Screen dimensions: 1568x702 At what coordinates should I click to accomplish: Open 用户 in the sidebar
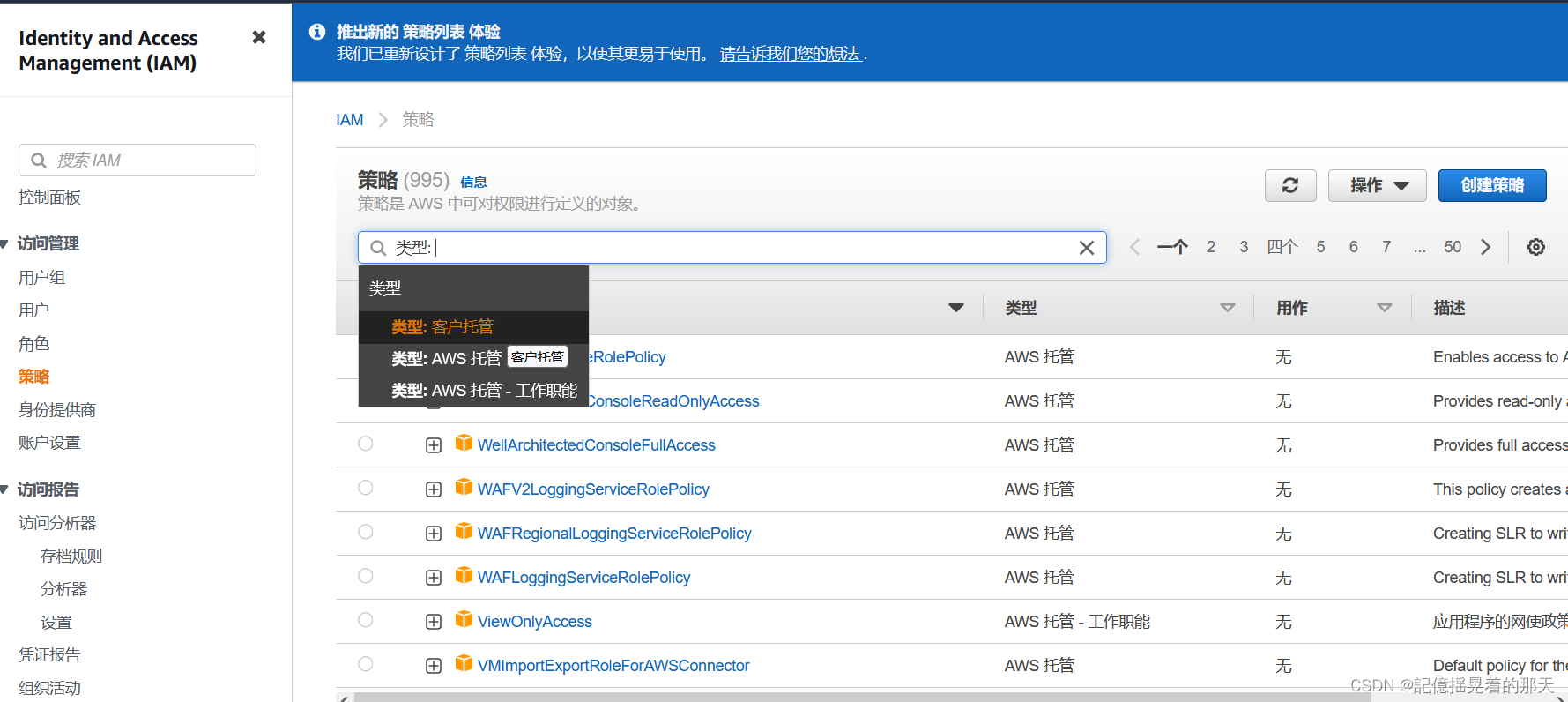point(33,310)
